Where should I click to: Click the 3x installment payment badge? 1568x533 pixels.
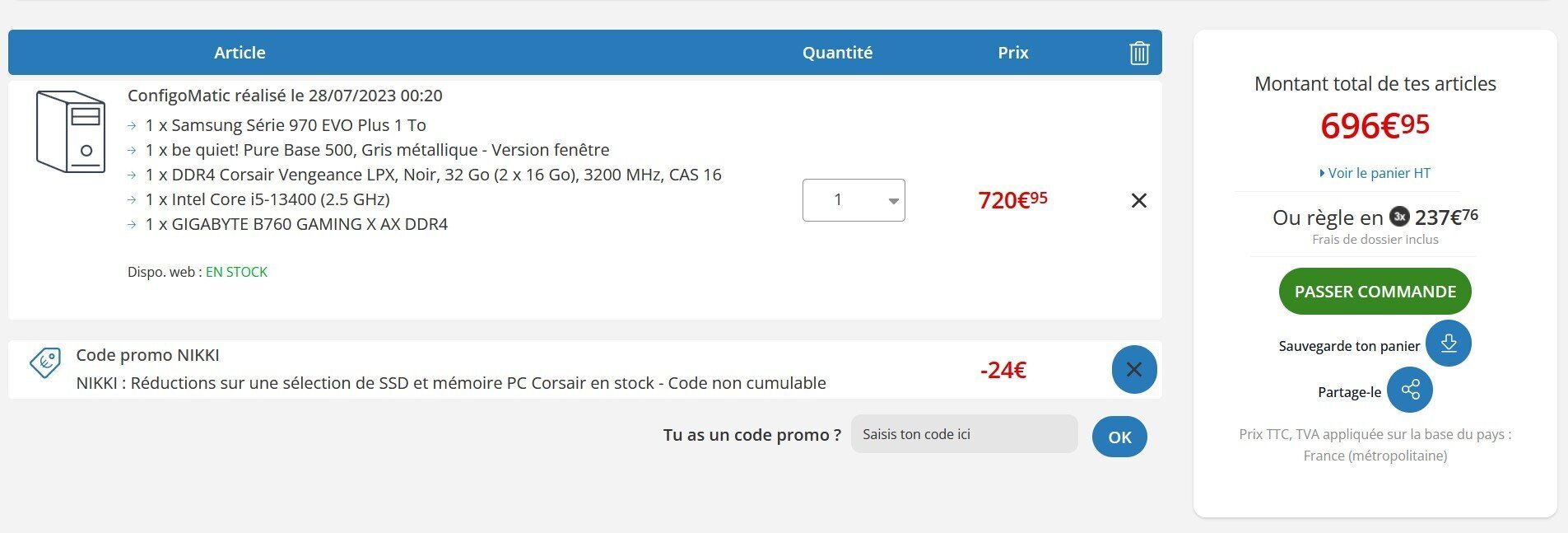(1399, 217)
